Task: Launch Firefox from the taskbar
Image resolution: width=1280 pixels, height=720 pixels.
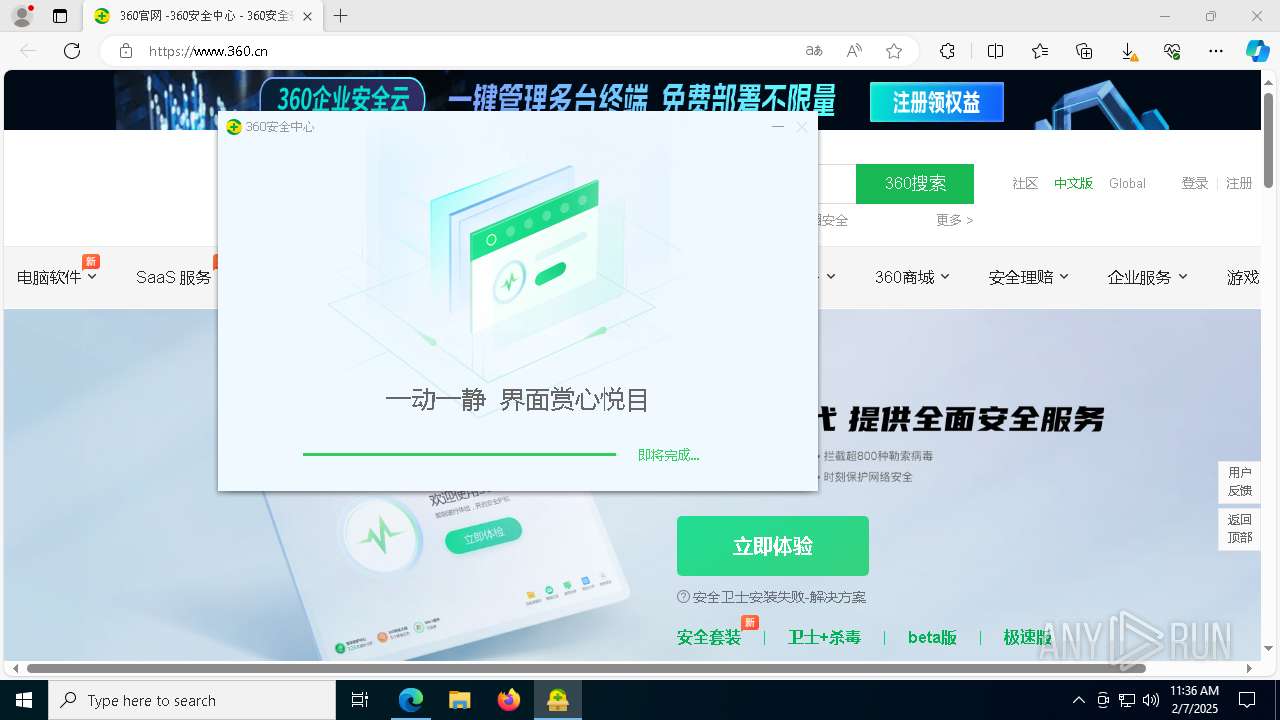Action: tap(509, 700)
